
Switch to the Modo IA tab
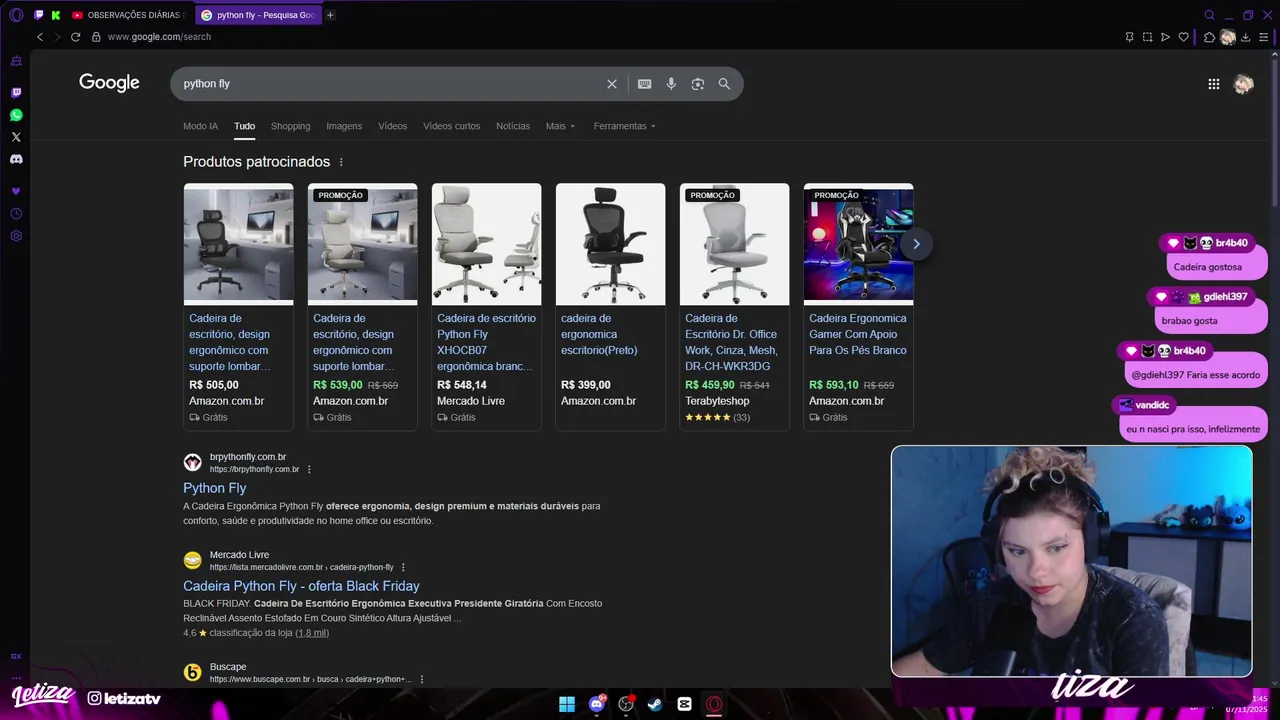(x=200, y=126)
